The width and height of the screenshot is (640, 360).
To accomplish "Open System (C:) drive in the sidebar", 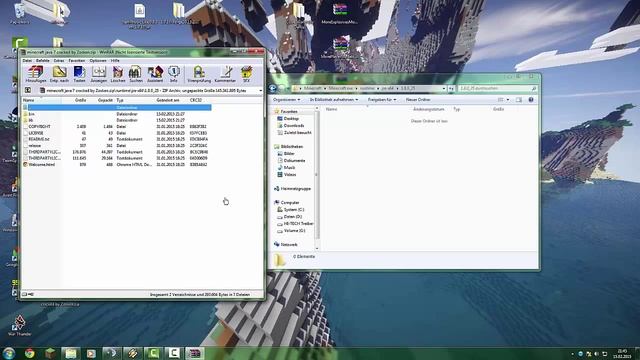I will click(294, 210).
